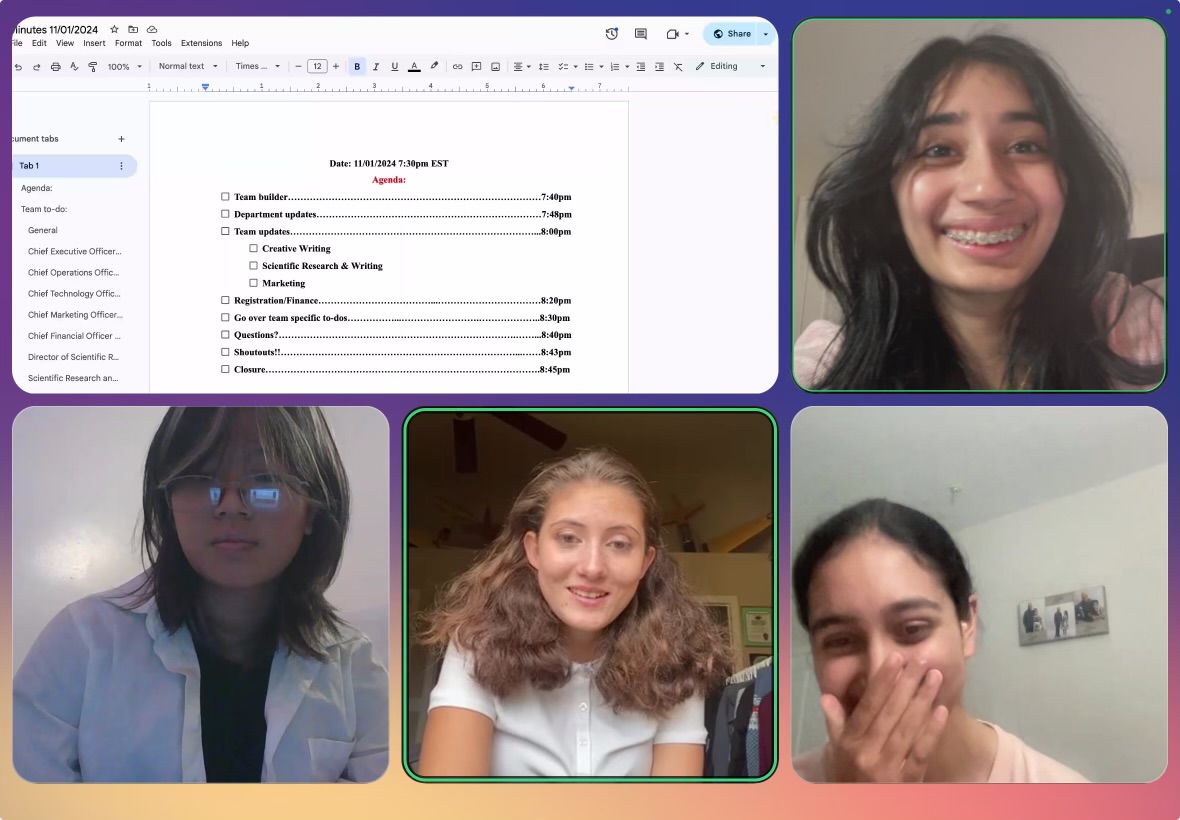Click the font size input field
Screen dimensions: 1180x820
pyautogui.click(x=317, y=67)
